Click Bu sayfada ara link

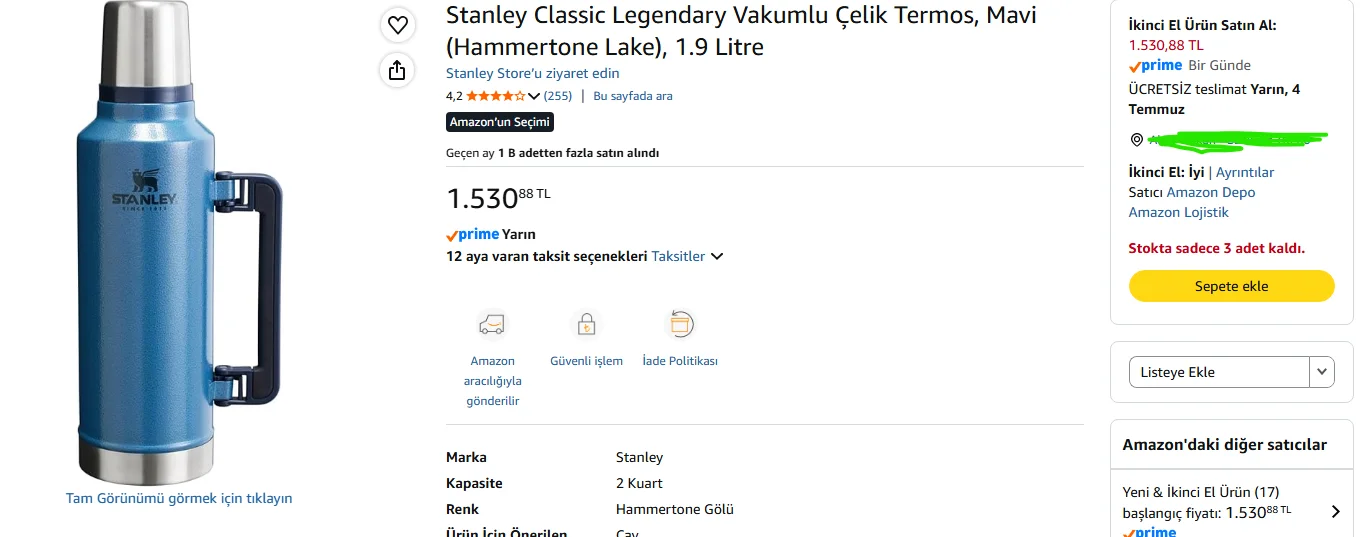[633, 96]
